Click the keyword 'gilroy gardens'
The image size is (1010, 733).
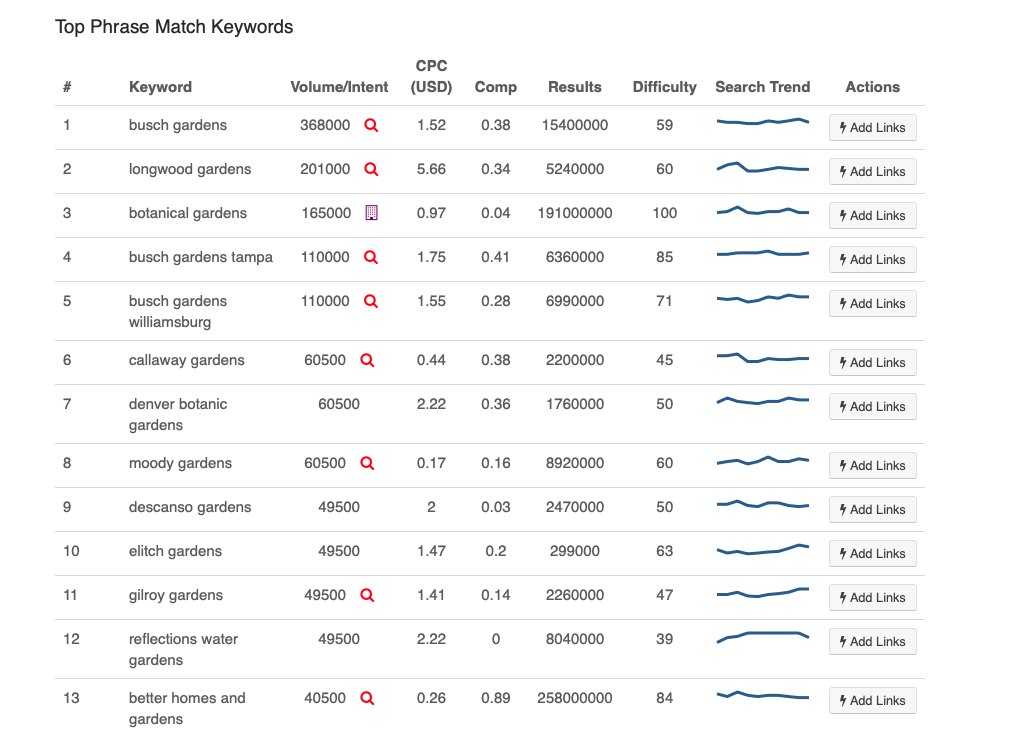point(176,596)
